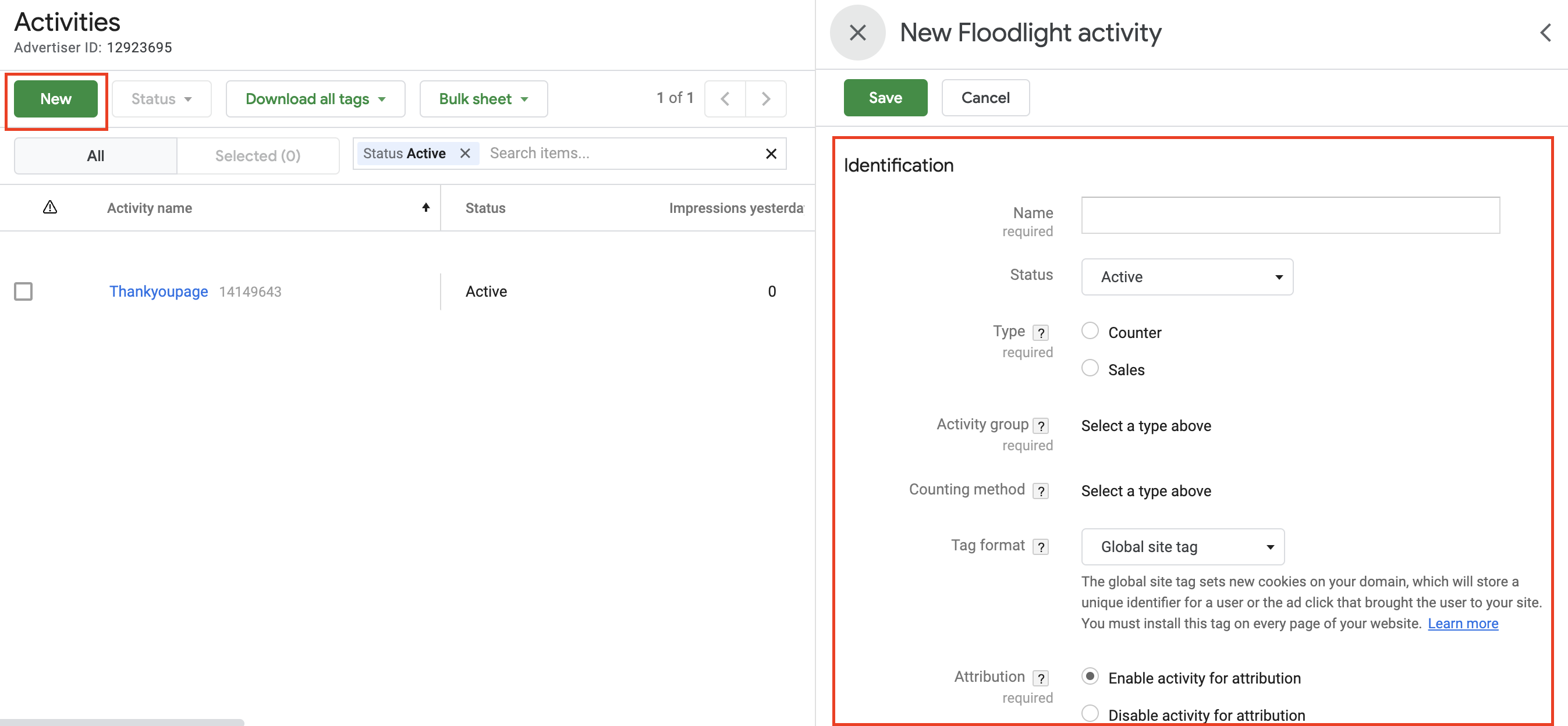Open the Download all tags dropdown
Screen dimensions: 1568x726
(315, 98)
